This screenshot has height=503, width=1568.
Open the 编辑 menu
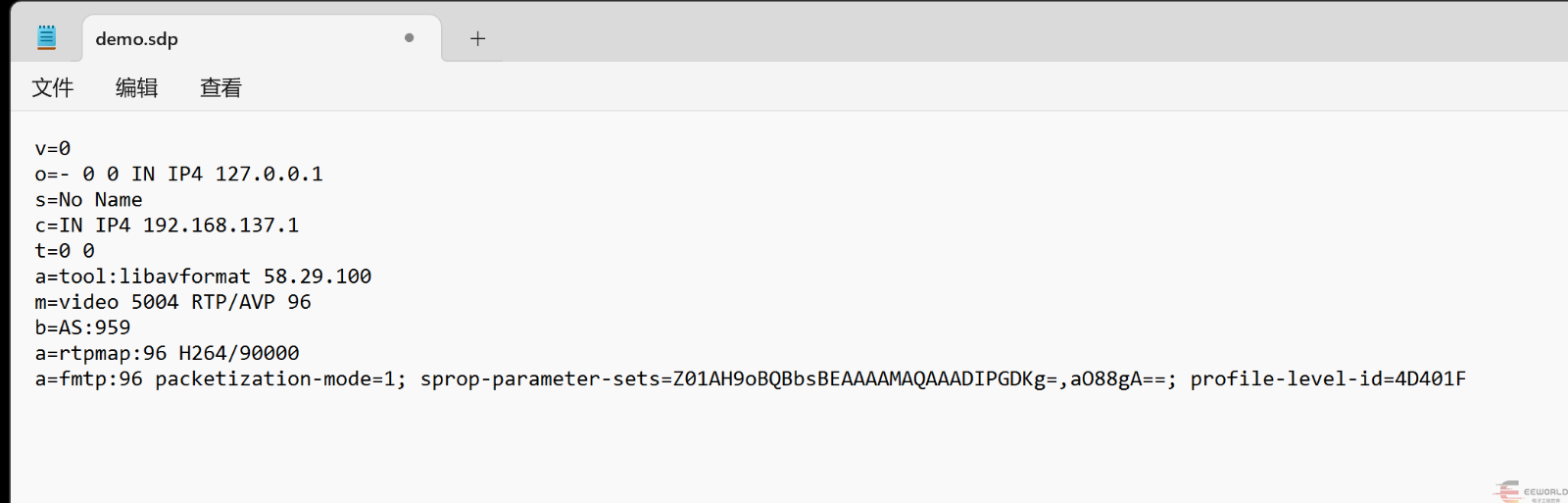(136, 88)
